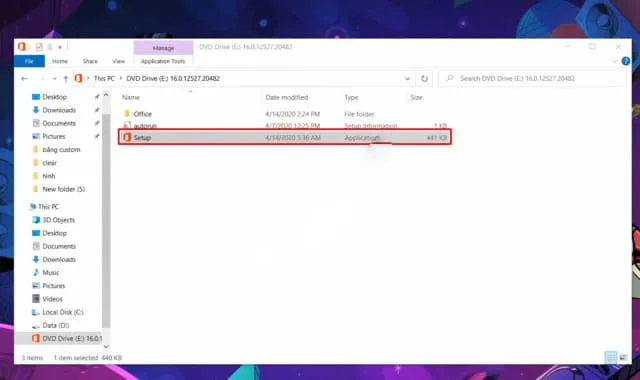Viewport: 640px width, 380px height.
Task: Click the Manage contextual tab
Action: (163, 48)
